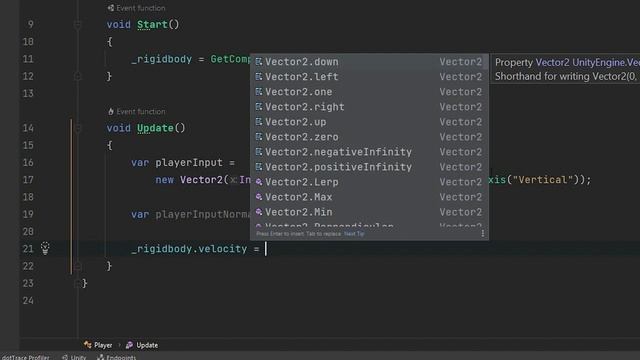The image size is (640, 360).
Task: Place cursor at end of line 21 assignment
Action: click(266, 249)
